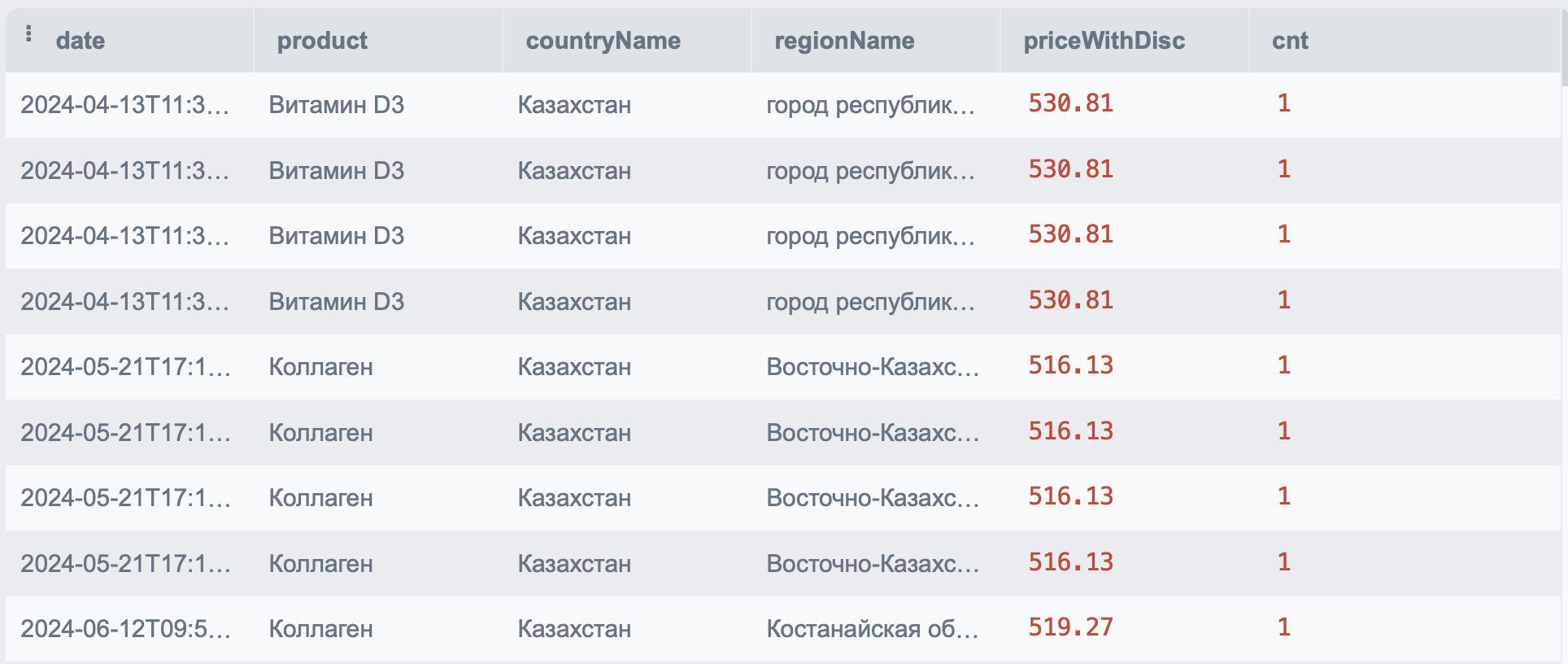Click the first 530.81 price value
This screenshot has width=1568, height=664.
click(x=1070, y=103)
